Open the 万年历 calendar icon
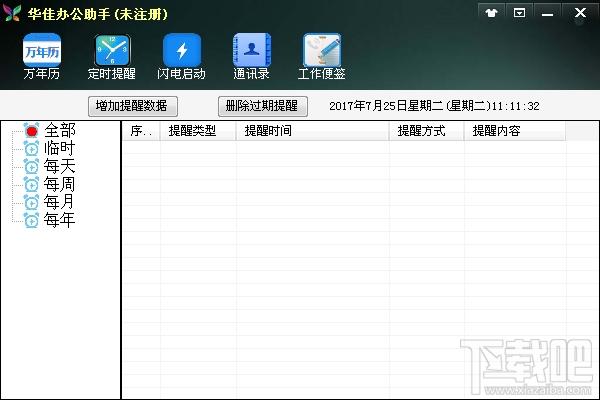600x400 pixels. [x=42, y=50]
